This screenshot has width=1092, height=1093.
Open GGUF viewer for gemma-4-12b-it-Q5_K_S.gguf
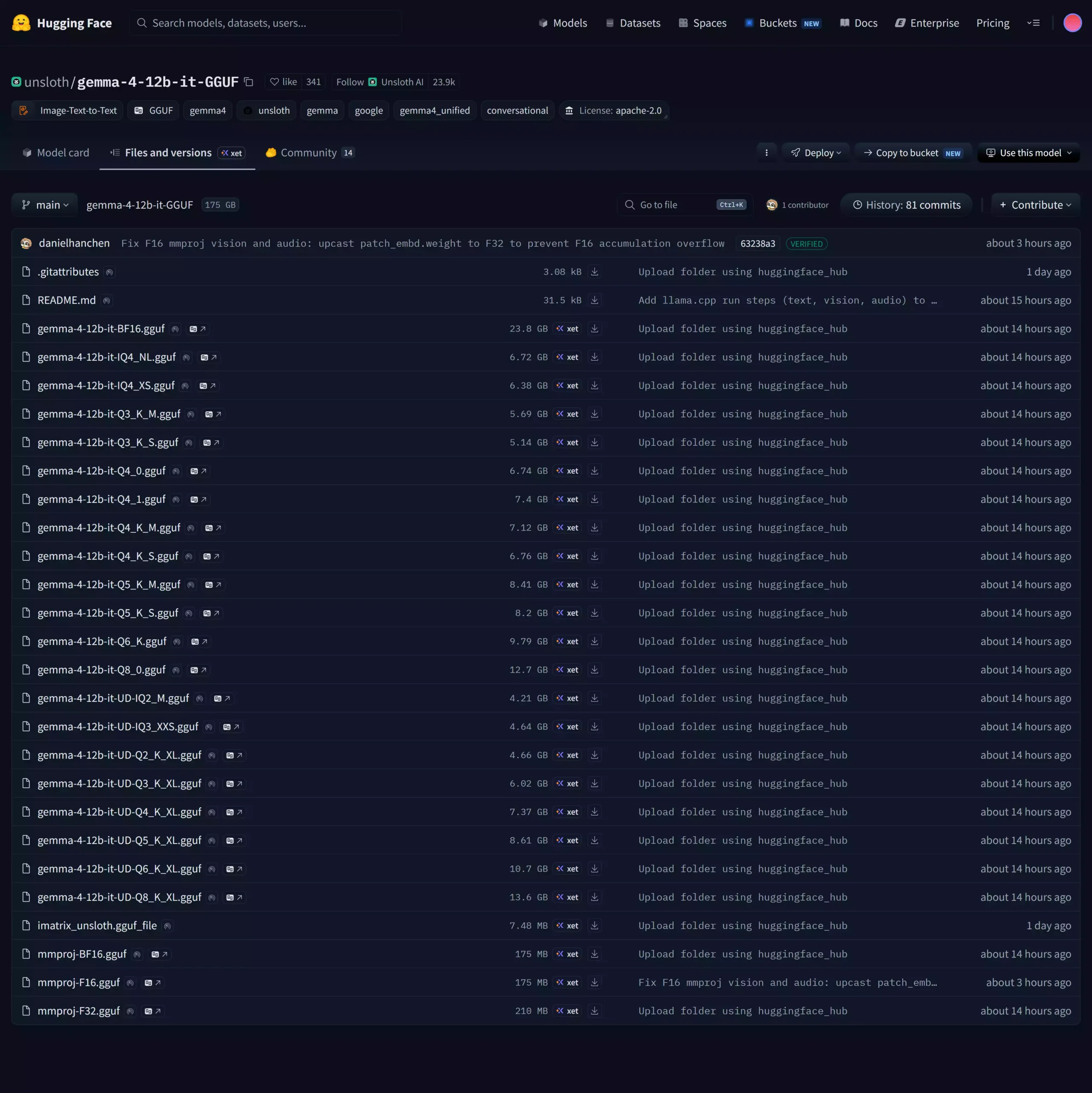211,613
